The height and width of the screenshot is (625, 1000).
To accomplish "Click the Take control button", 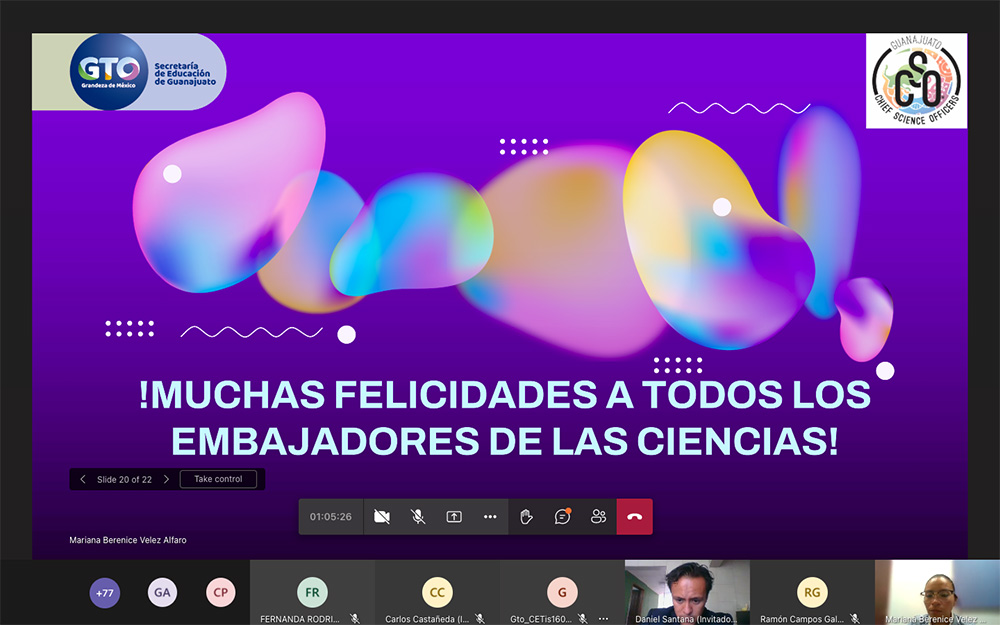I will [x=218, y=479].
